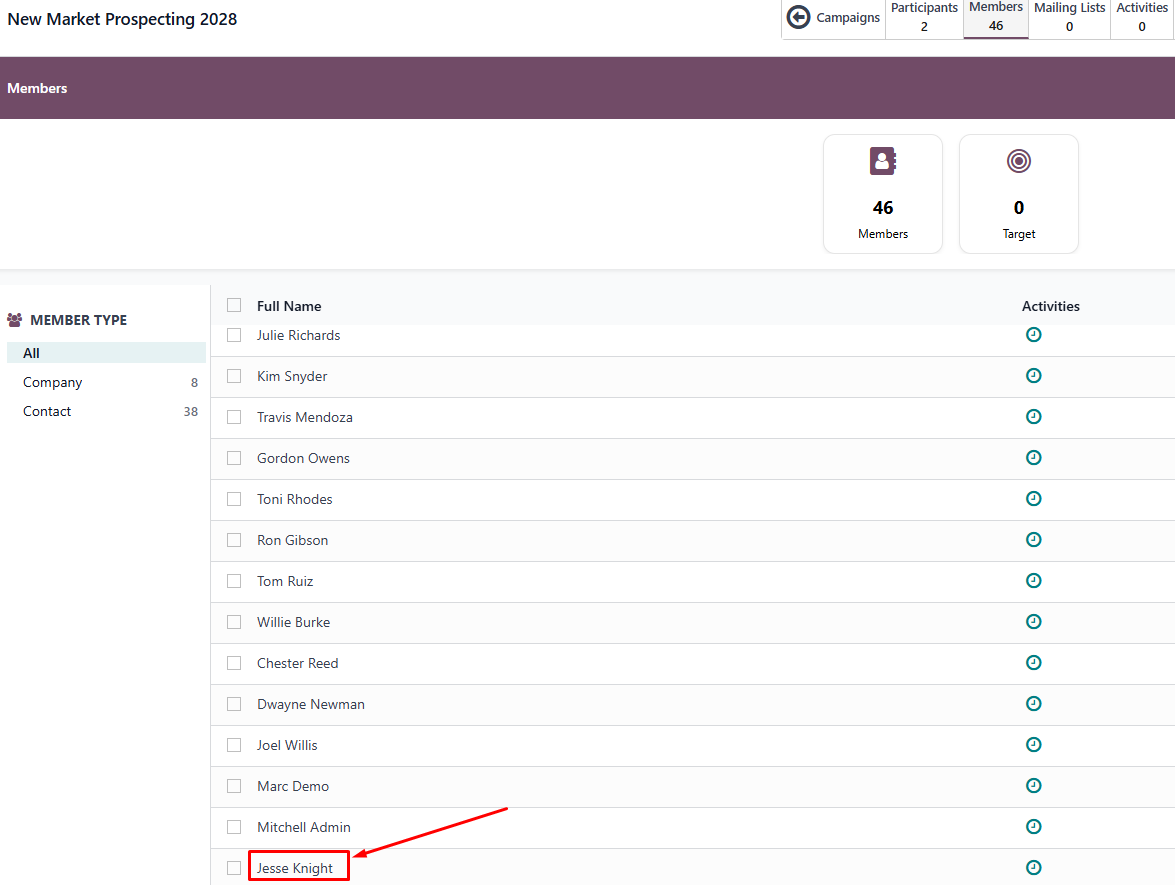Image resolution: width=1175 pixels, height=885 pixels.
Task: Click activity clock icon for Ron Gibson
Action: (1034, 540)
